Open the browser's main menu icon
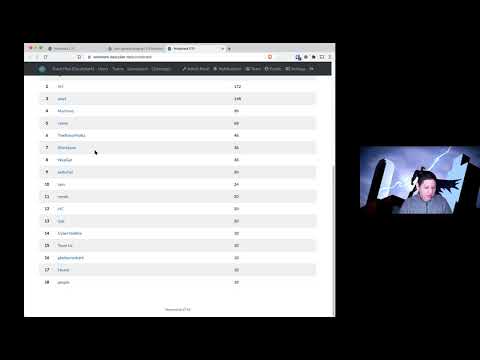This screenshot has width=480, height=360. pos(329,57)
